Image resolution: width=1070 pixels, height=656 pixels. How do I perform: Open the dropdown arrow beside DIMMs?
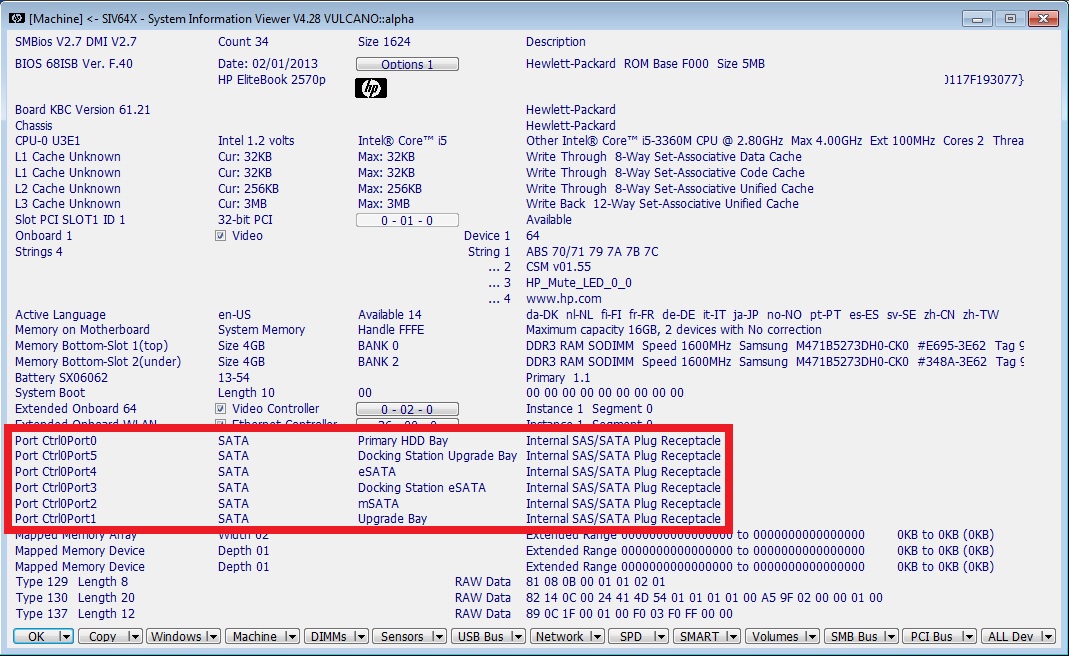(x=361, y=636)
